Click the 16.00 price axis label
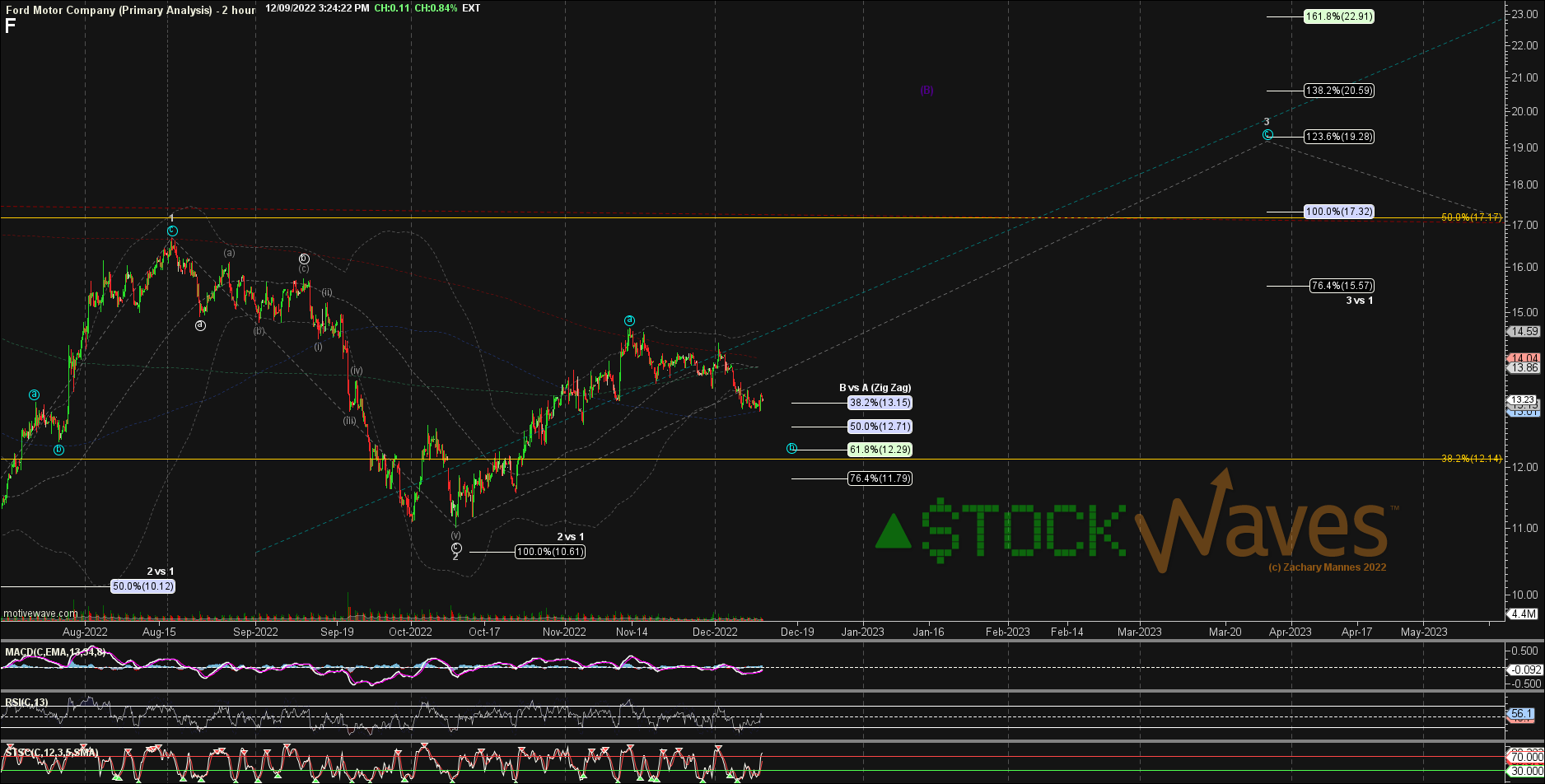1545x784 pixels. click(1523, 267)
